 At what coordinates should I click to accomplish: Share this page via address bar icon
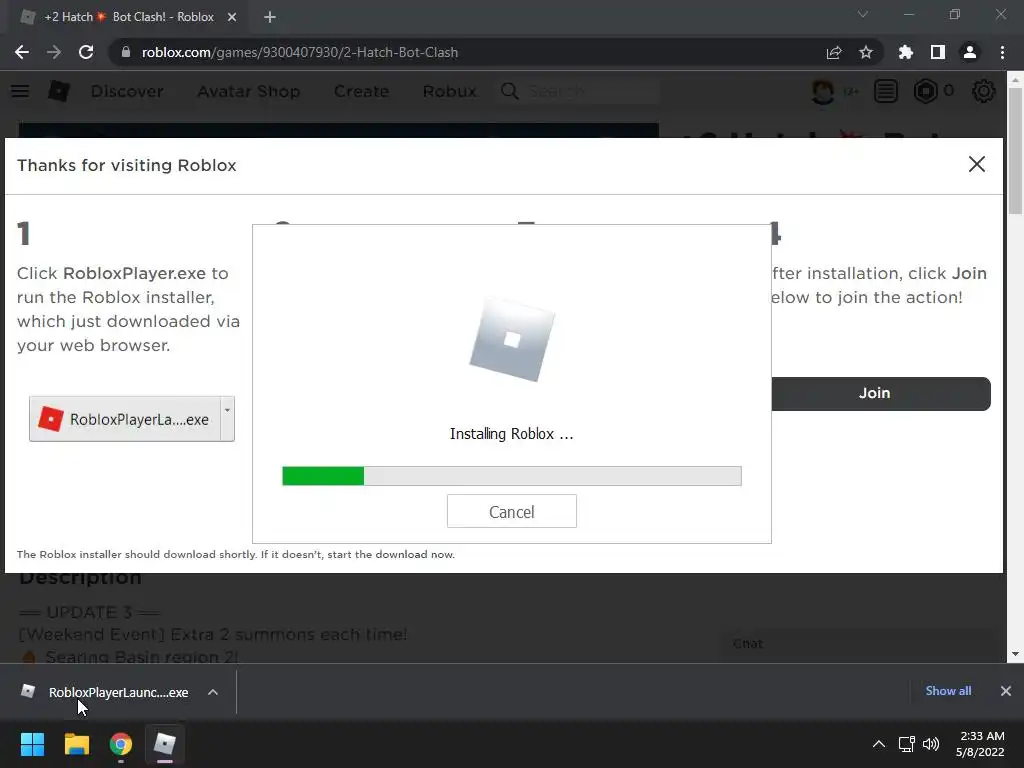pyautogui.click(x=834, y=52)
